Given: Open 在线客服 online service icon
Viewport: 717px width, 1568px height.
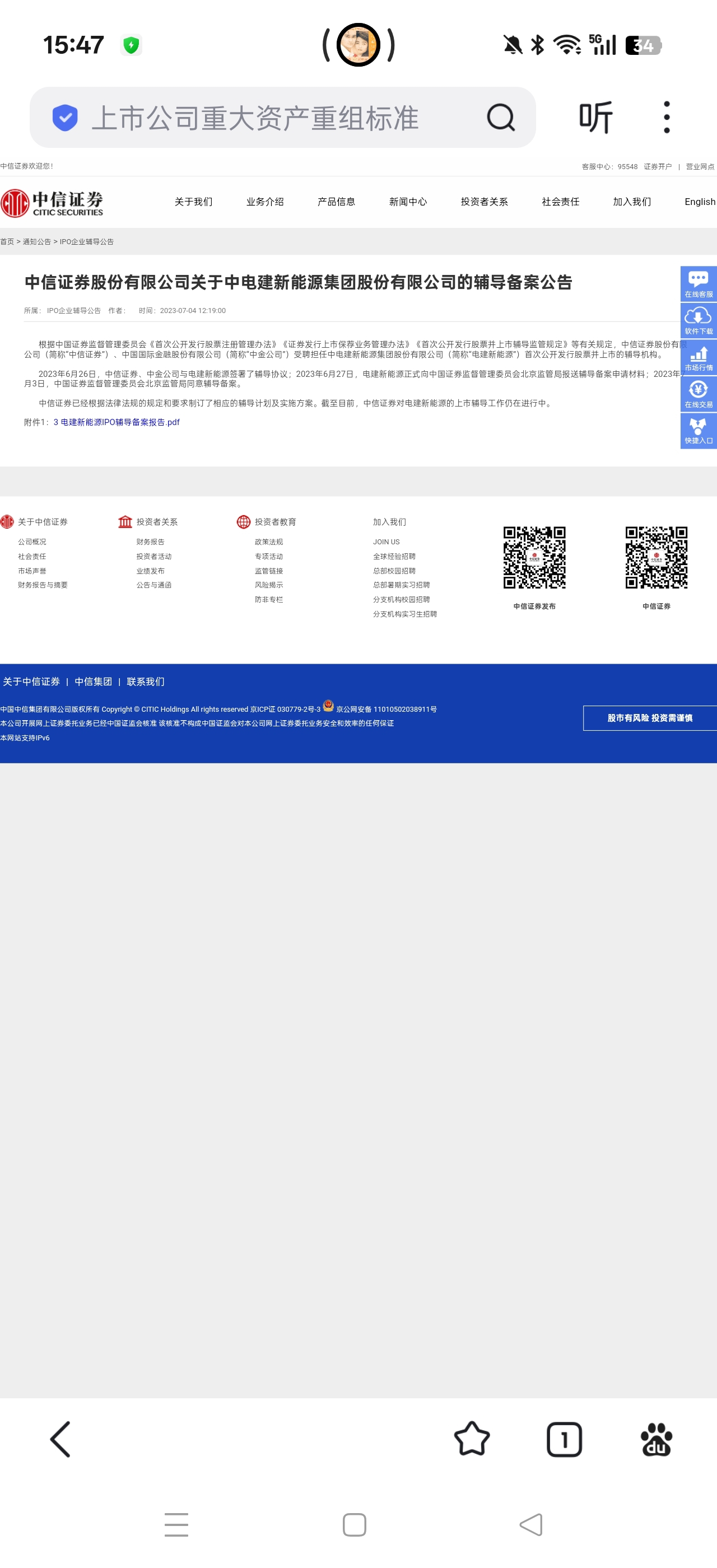Looking at the screenshot, I should (698, 284).
